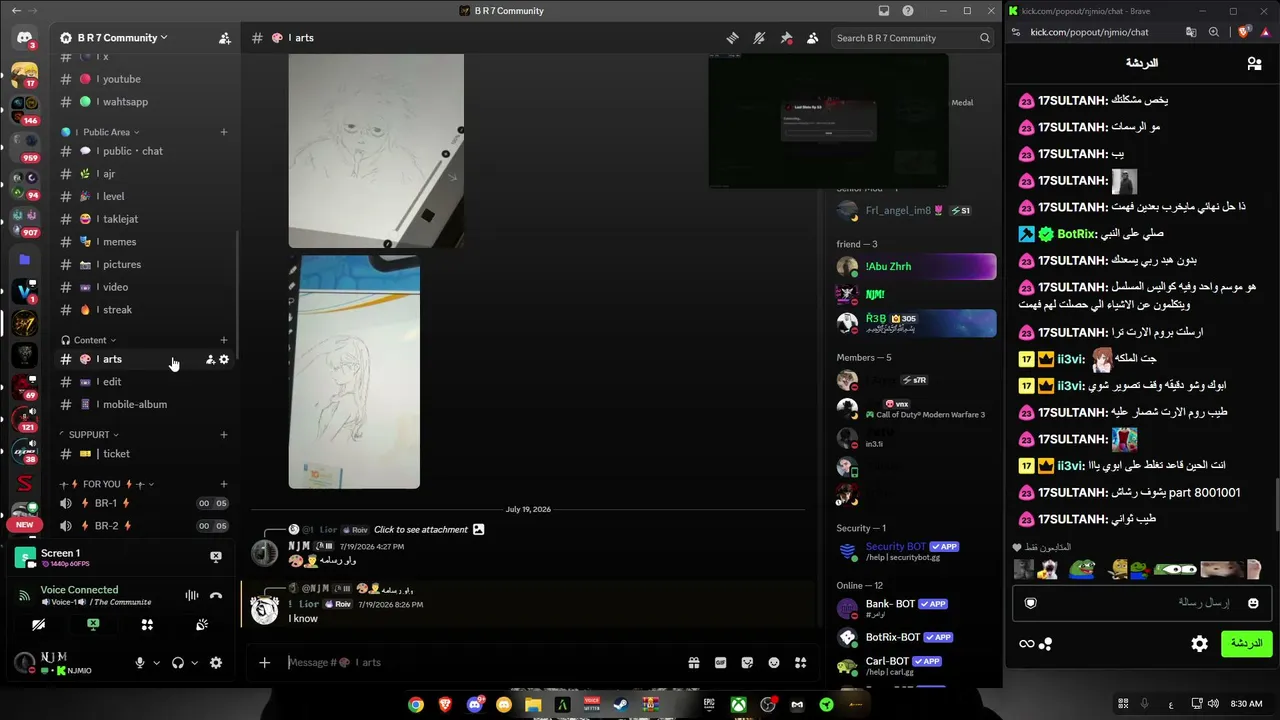
Task: Open Discord direct messages home icon
Action: 24,38
